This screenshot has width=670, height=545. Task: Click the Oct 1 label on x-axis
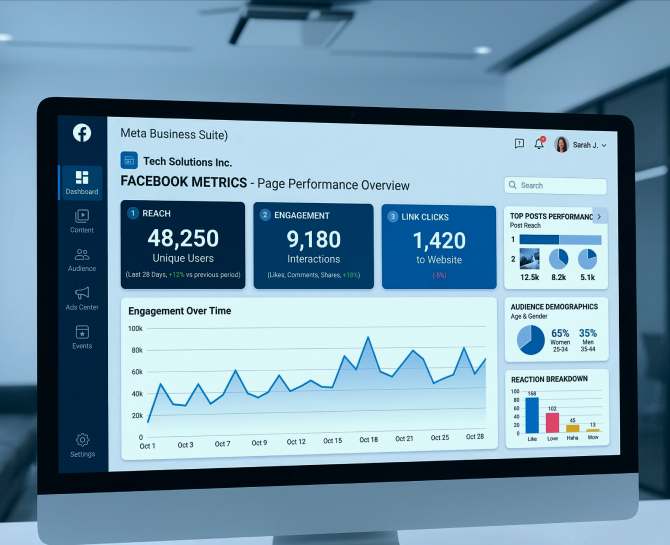point(147,446)
